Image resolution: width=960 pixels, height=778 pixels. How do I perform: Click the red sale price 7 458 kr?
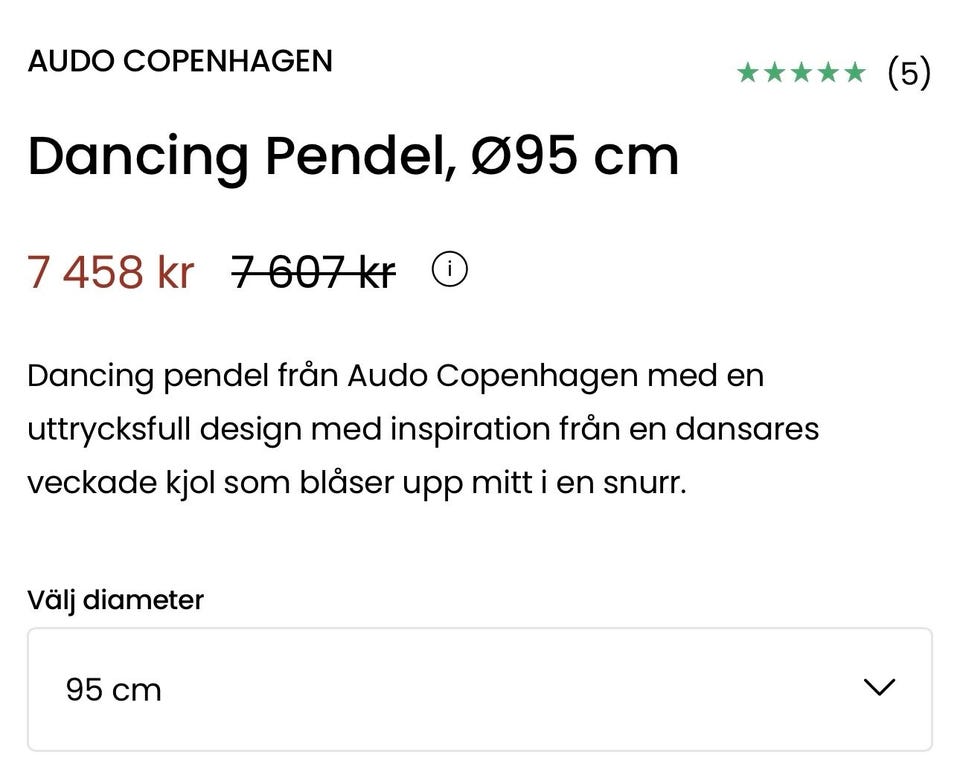coord(111,272)
